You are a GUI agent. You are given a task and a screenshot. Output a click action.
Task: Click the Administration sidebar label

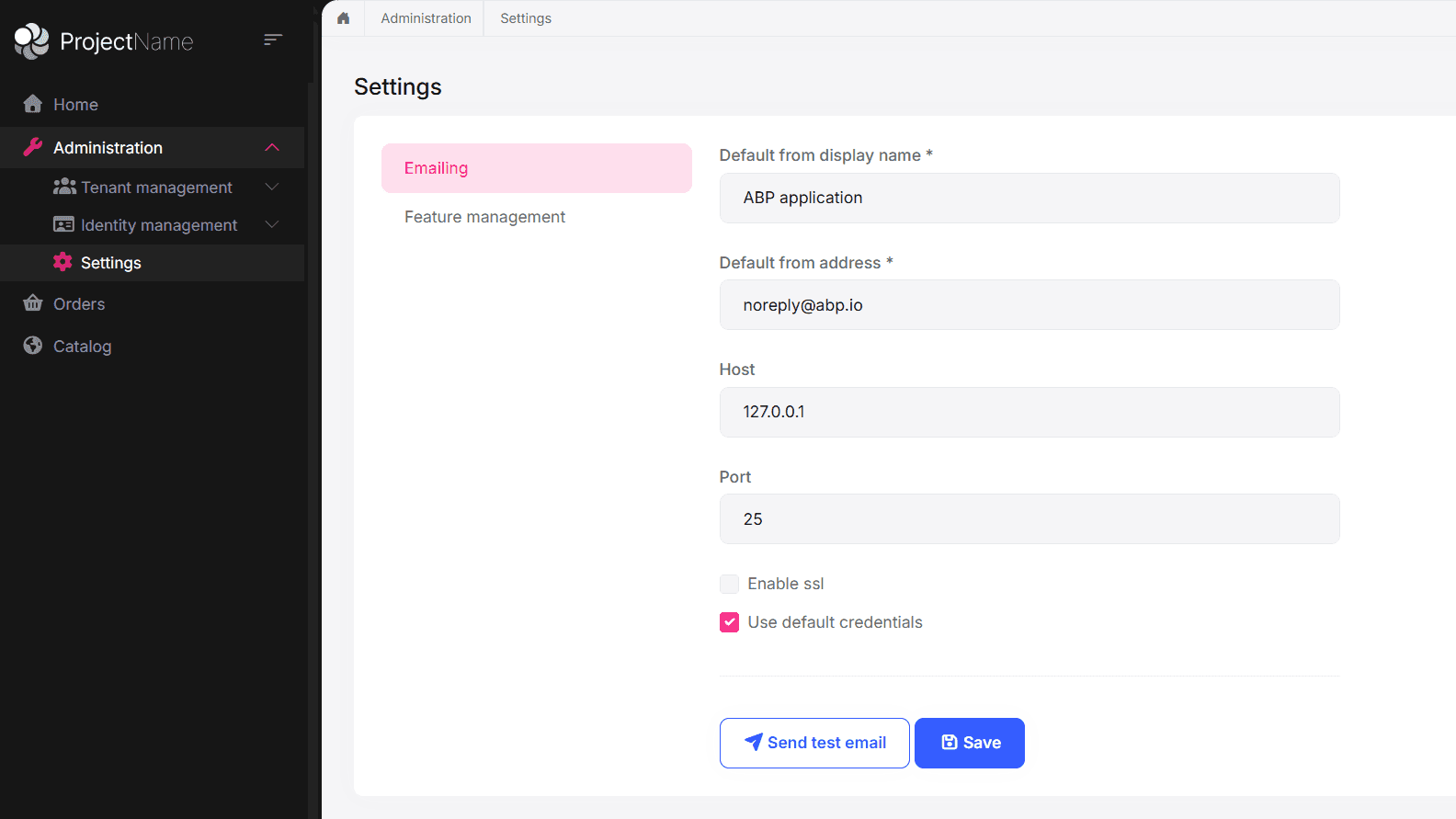(108, 148)
